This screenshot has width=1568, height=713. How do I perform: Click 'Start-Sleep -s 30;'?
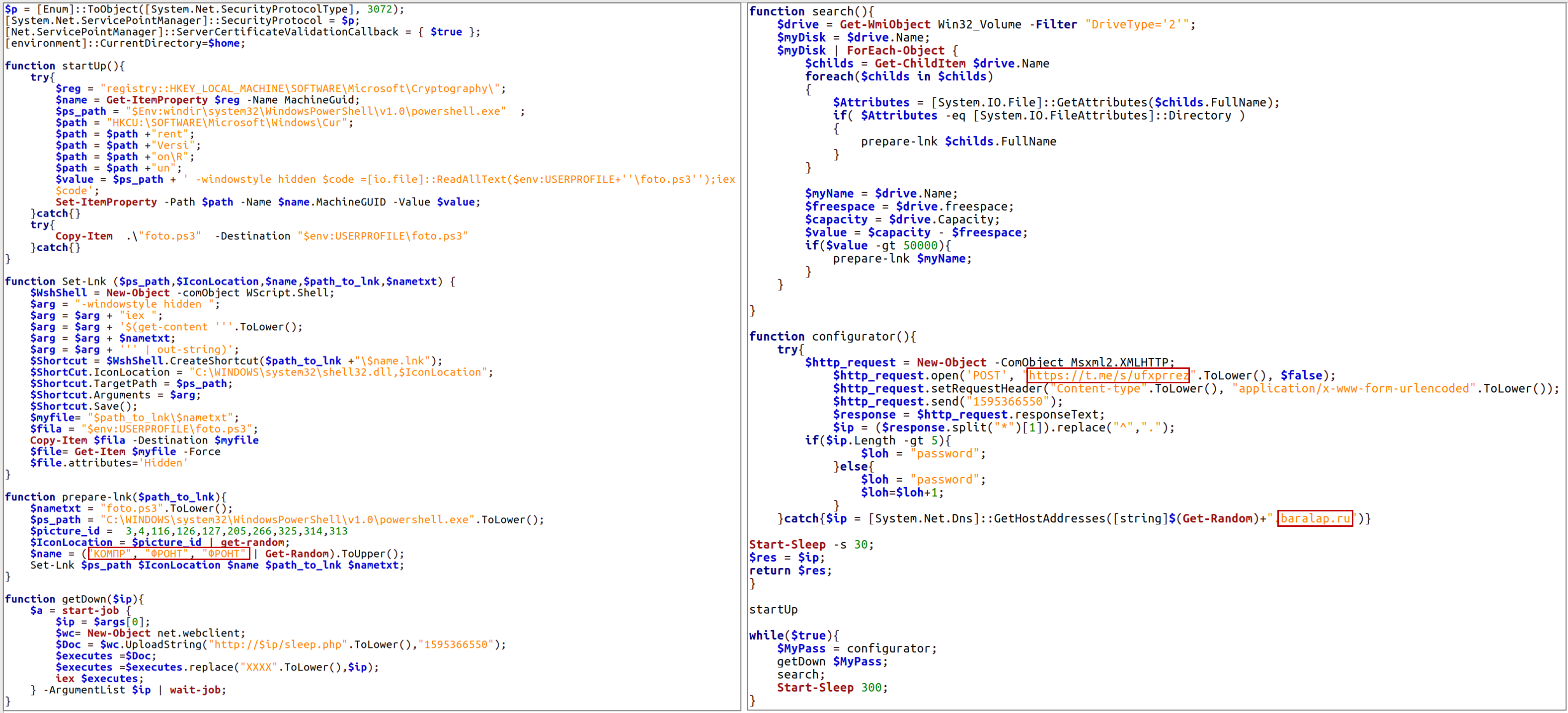(x=811, y=545)
